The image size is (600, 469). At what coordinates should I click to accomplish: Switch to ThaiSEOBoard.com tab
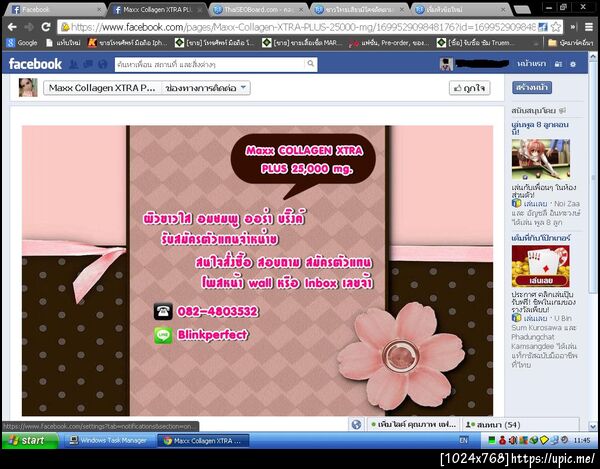(x=258, y=10)
